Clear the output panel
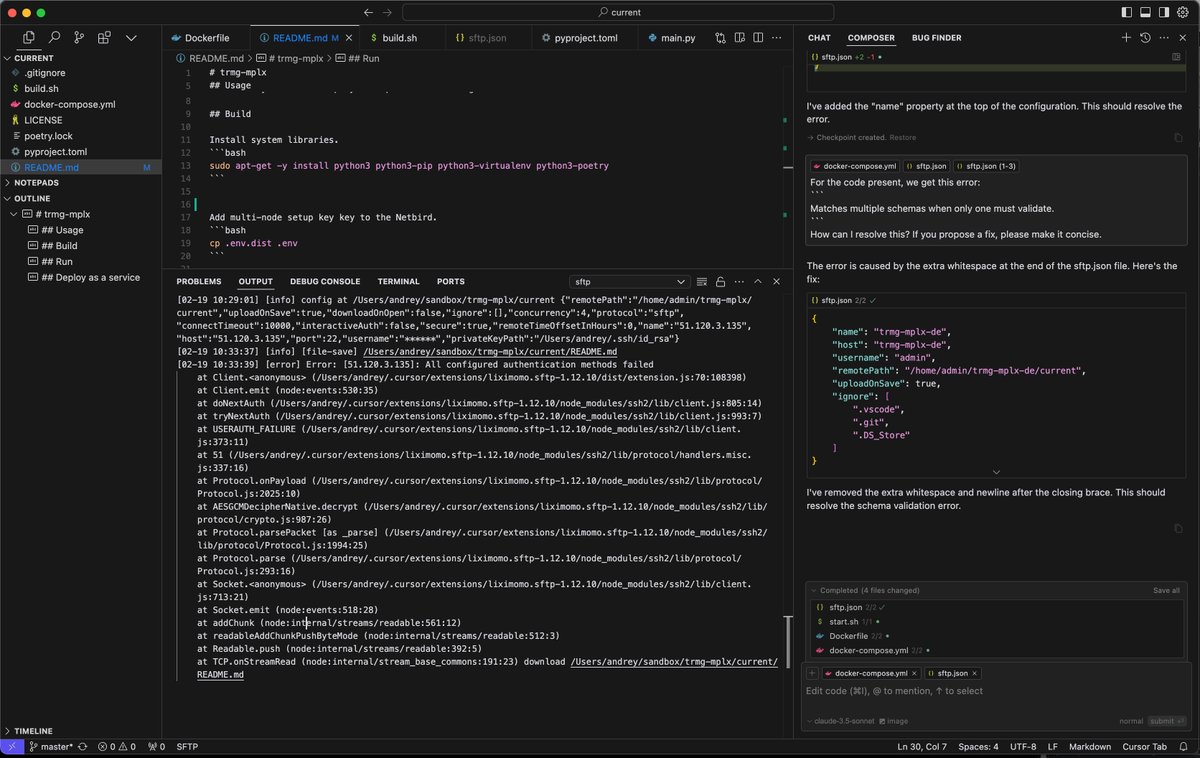The width and height of the screenshot is (1200, 758). click(x=702, y=282)
